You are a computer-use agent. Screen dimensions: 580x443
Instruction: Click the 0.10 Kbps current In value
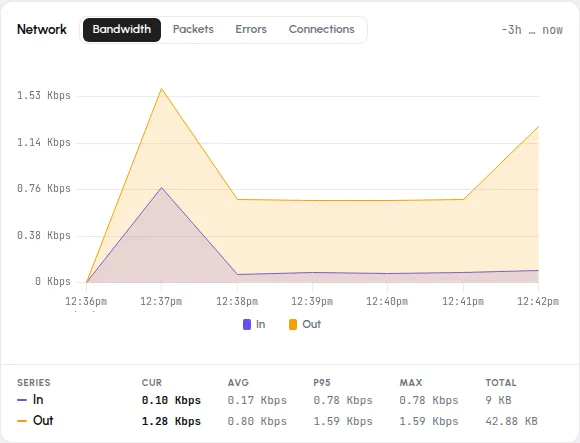(171, 400)
